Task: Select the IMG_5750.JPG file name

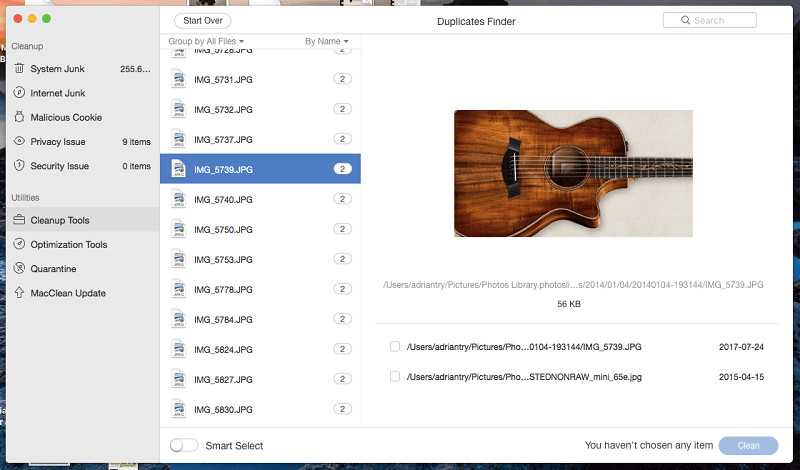Action: coord(223,230)
